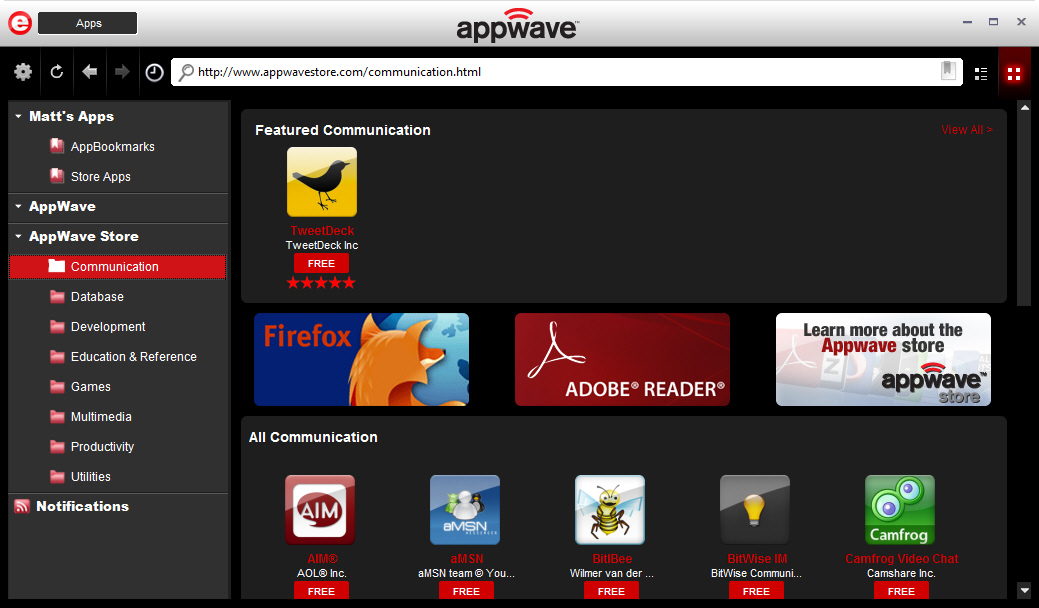Click the Database folder icon
The image size is (1039, 608).
click(x=58, y=296)
